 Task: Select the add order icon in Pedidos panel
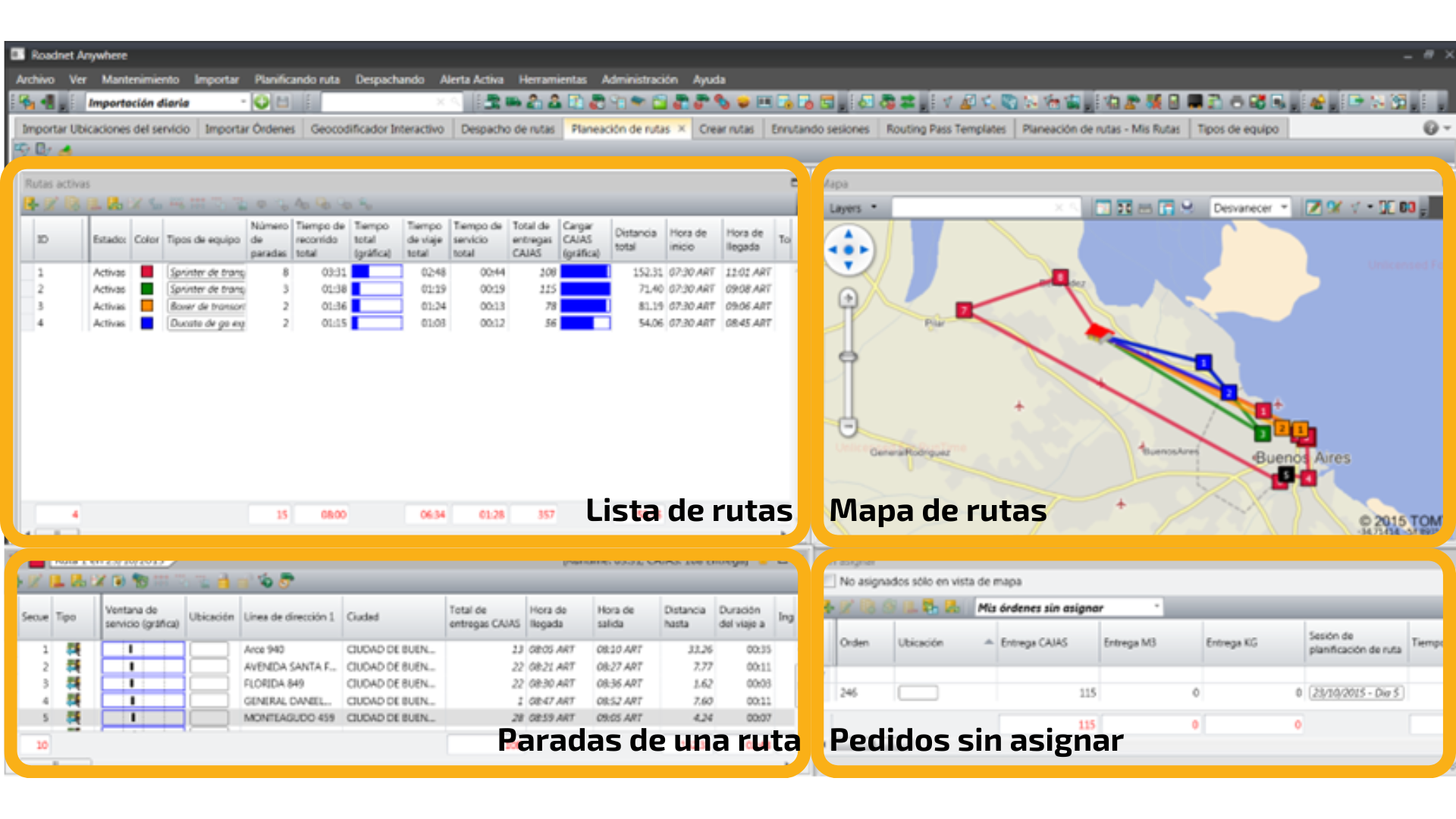tap(830, 607)
